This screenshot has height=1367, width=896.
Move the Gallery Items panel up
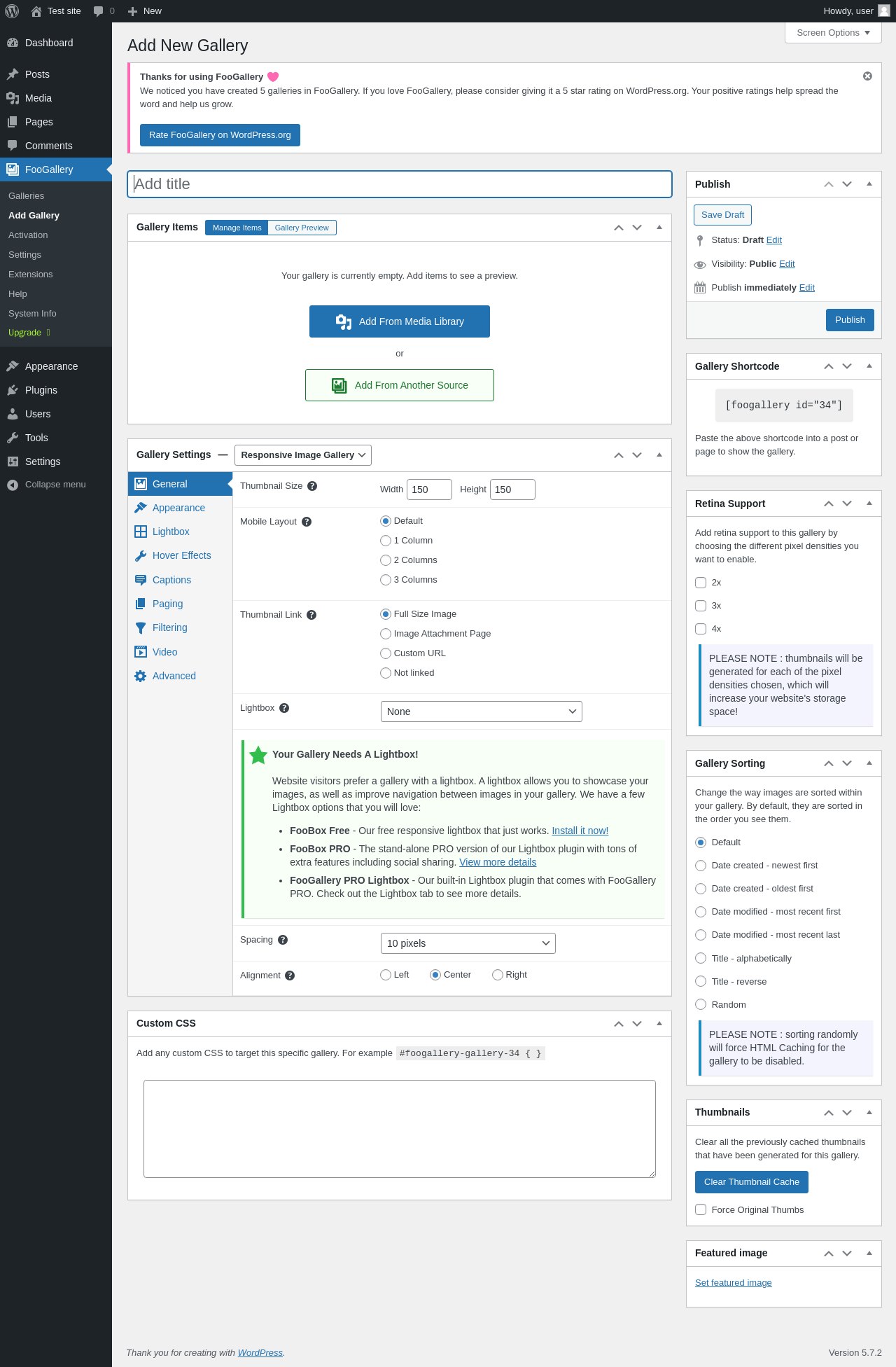pyautogui.click(x=619, y=228)
